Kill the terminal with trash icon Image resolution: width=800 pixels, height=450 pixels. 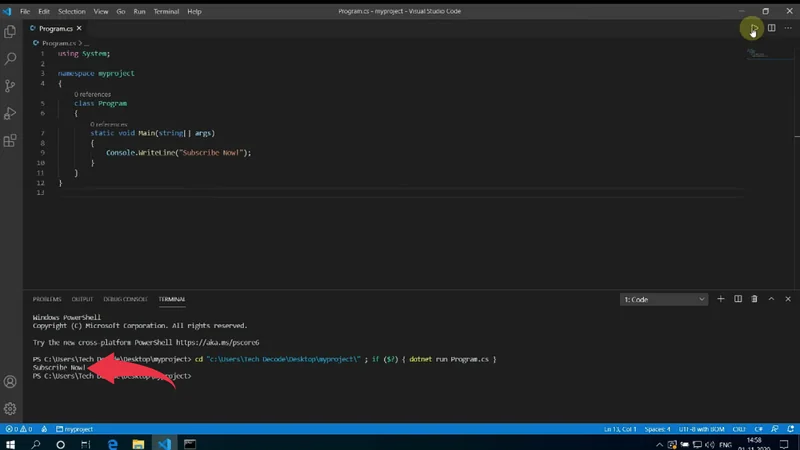point(754,299)
